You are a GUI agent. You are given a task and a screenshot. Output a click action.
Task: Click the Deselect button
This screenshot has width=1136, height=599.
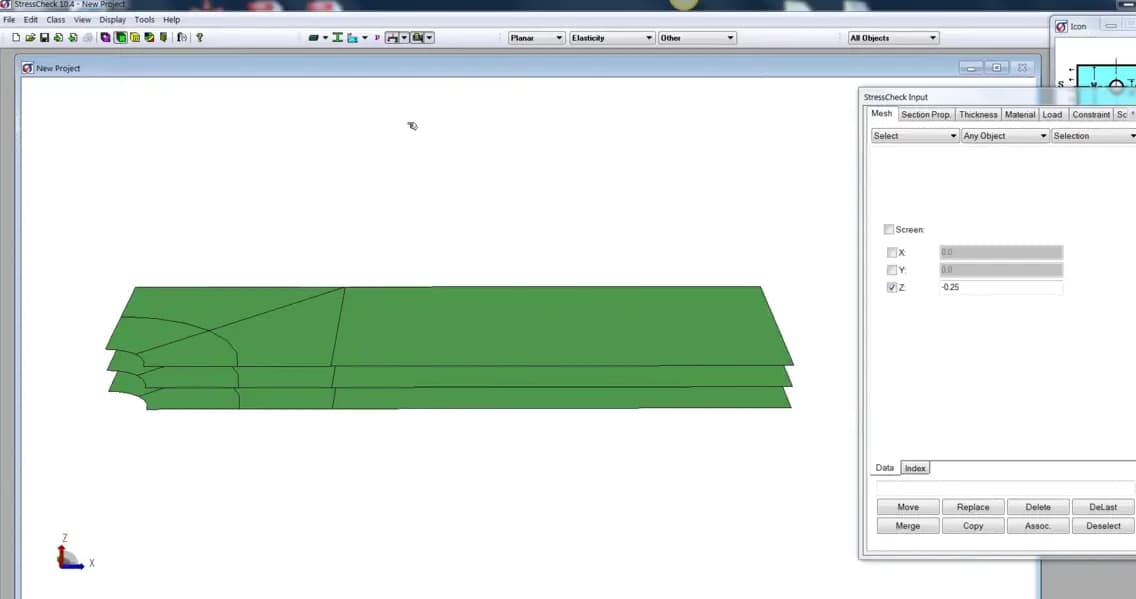(1102, 525)
